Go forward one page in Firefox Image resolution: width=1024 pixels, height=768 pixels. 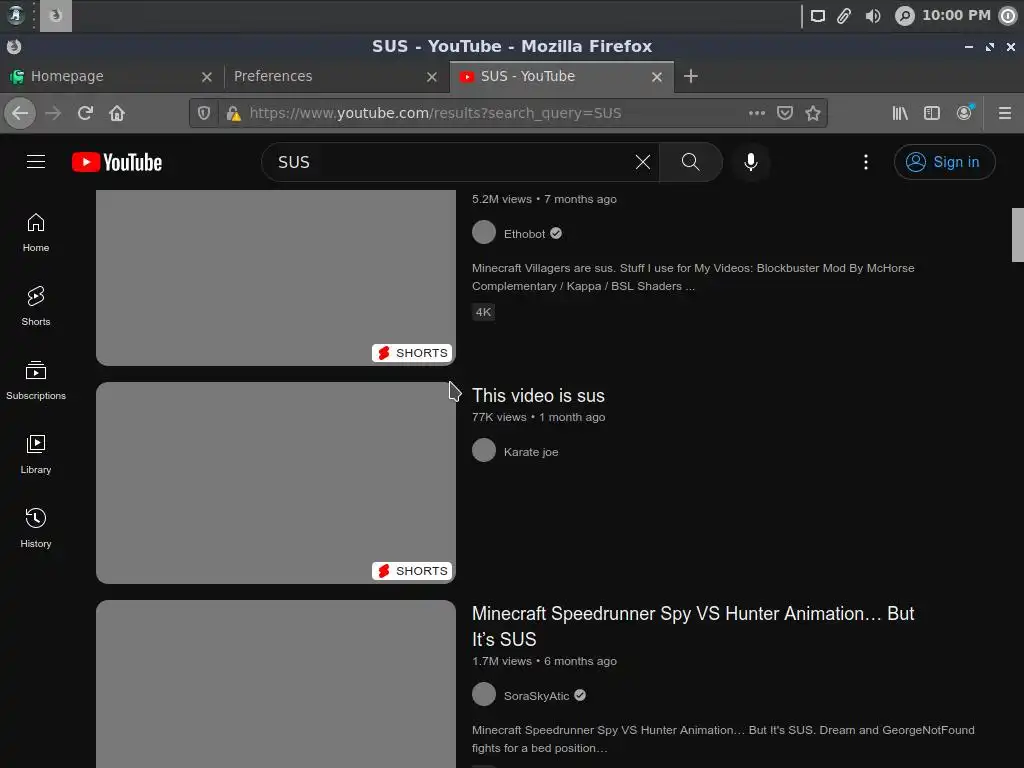pos(53,113)
